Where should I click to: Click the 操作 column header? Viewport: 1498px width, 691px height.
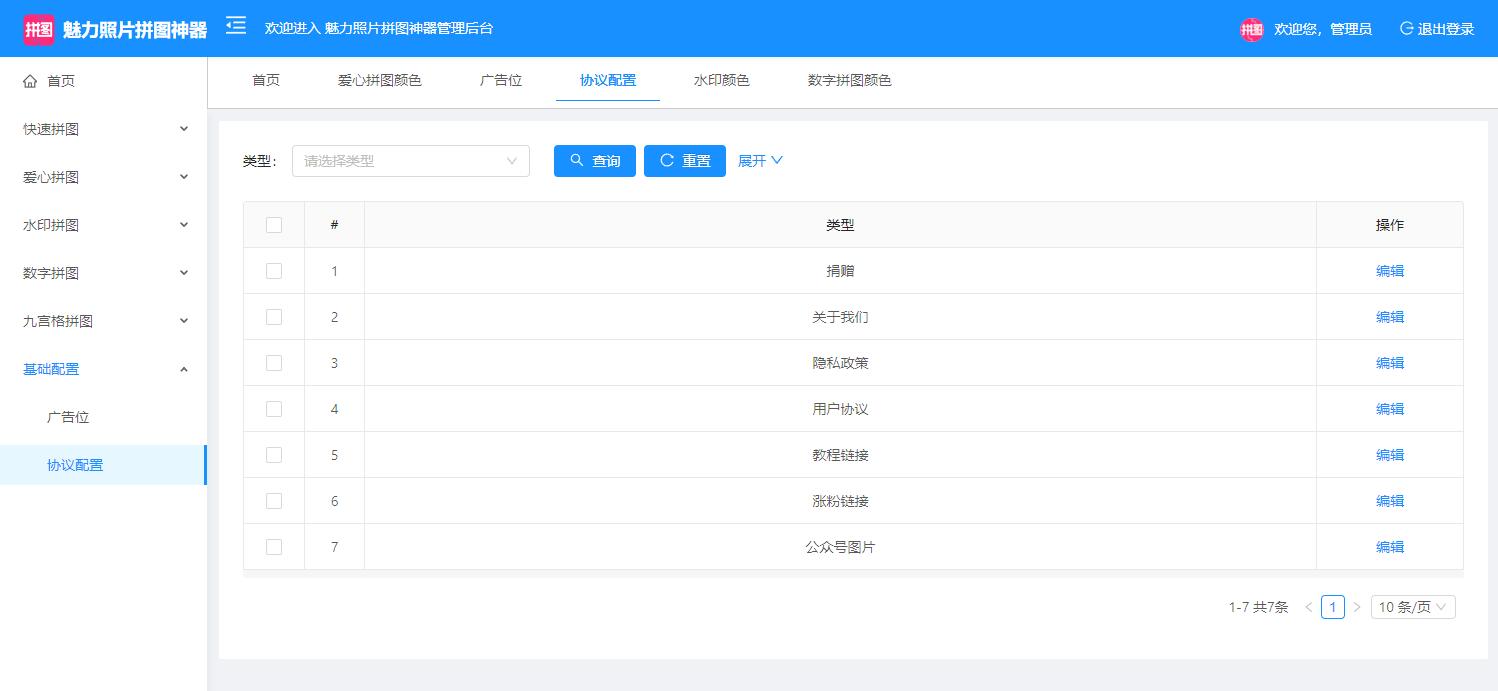click(x=1390, y=225)
